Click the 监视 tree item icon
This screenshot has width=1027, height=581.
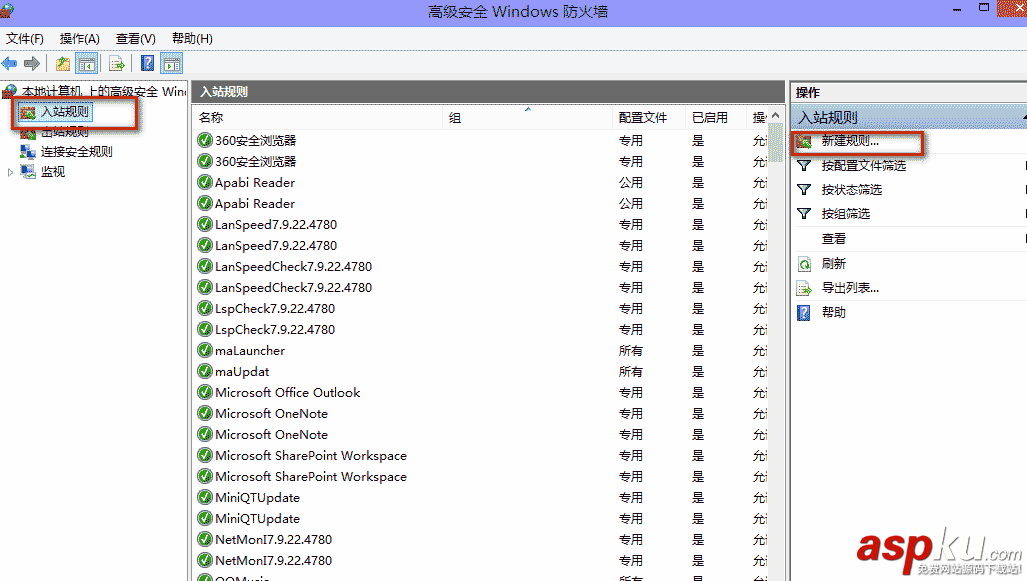[x=28, y=172]
